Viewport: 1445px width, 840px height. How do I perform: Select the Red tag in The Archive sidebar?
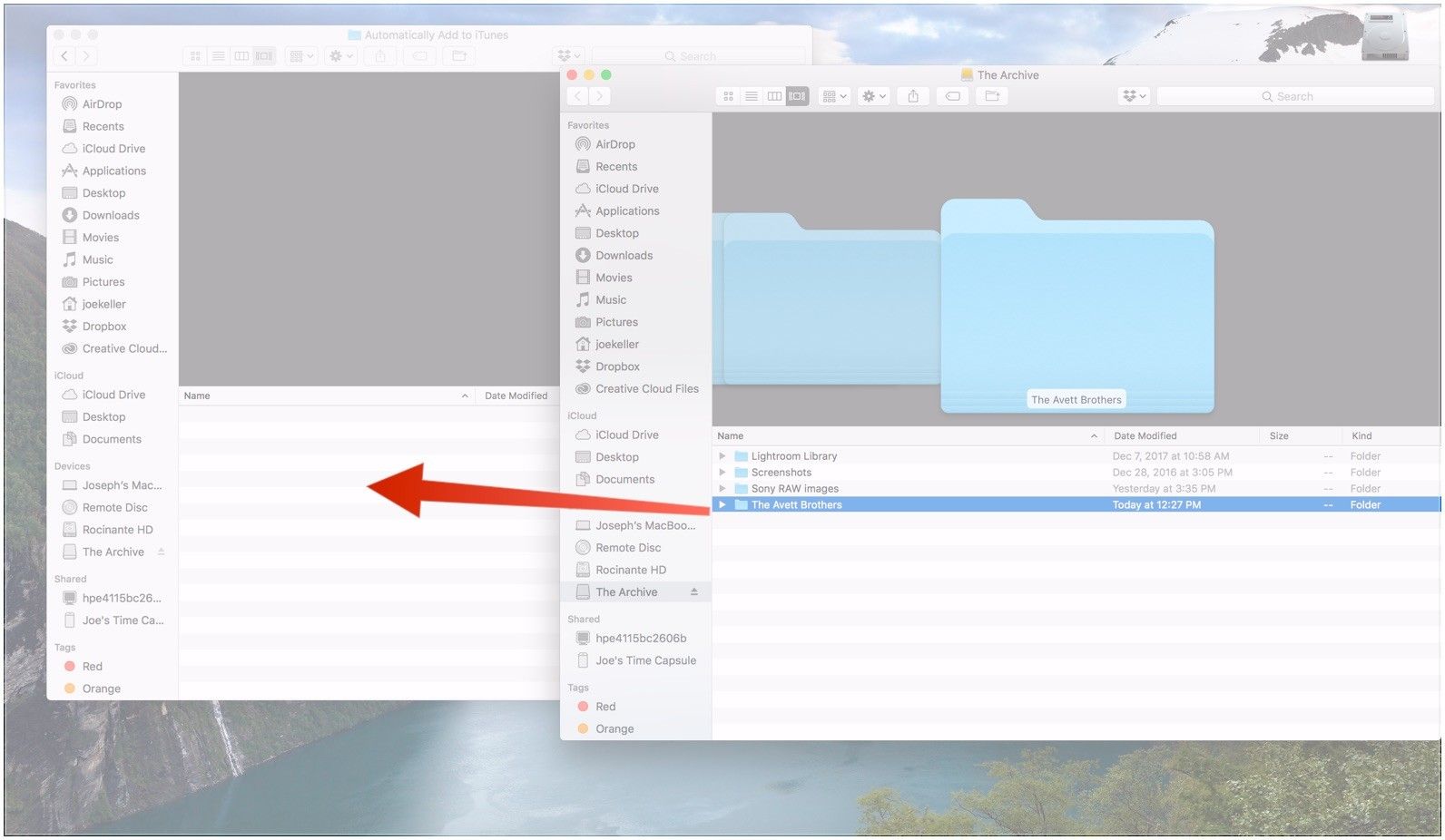pos(605,707)
